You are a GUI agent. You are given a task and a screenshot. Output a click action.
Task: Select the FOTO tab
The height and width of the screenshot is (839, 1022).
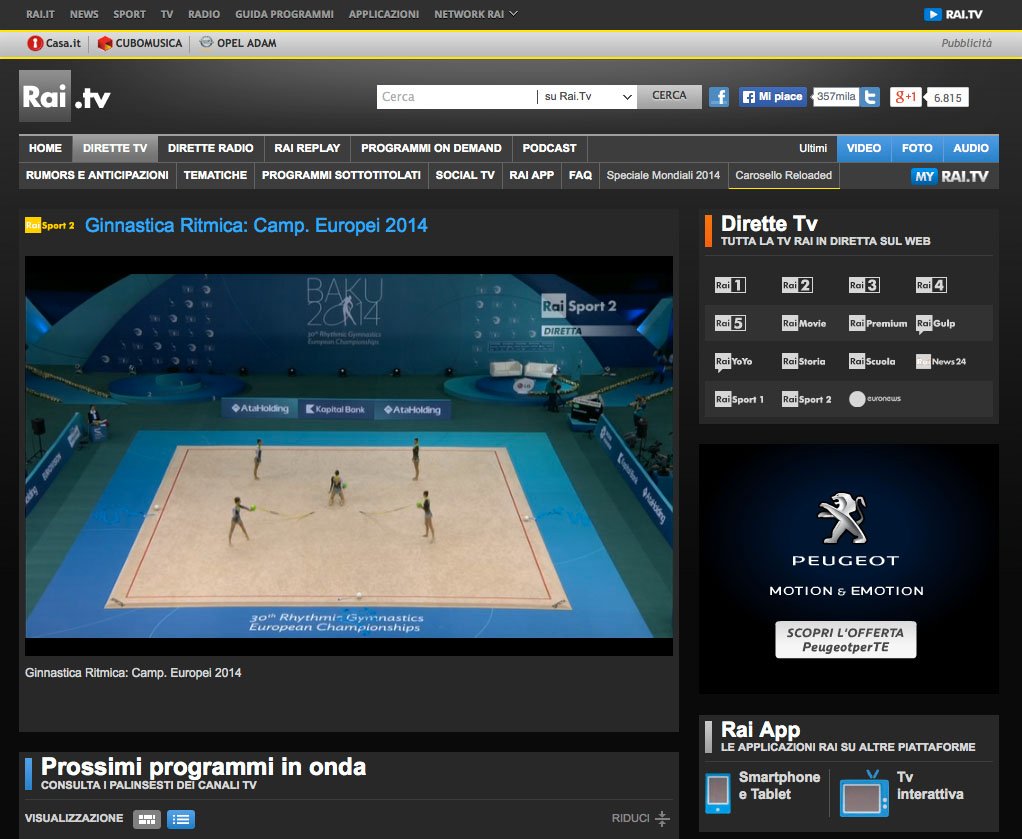tap(917, 148)
